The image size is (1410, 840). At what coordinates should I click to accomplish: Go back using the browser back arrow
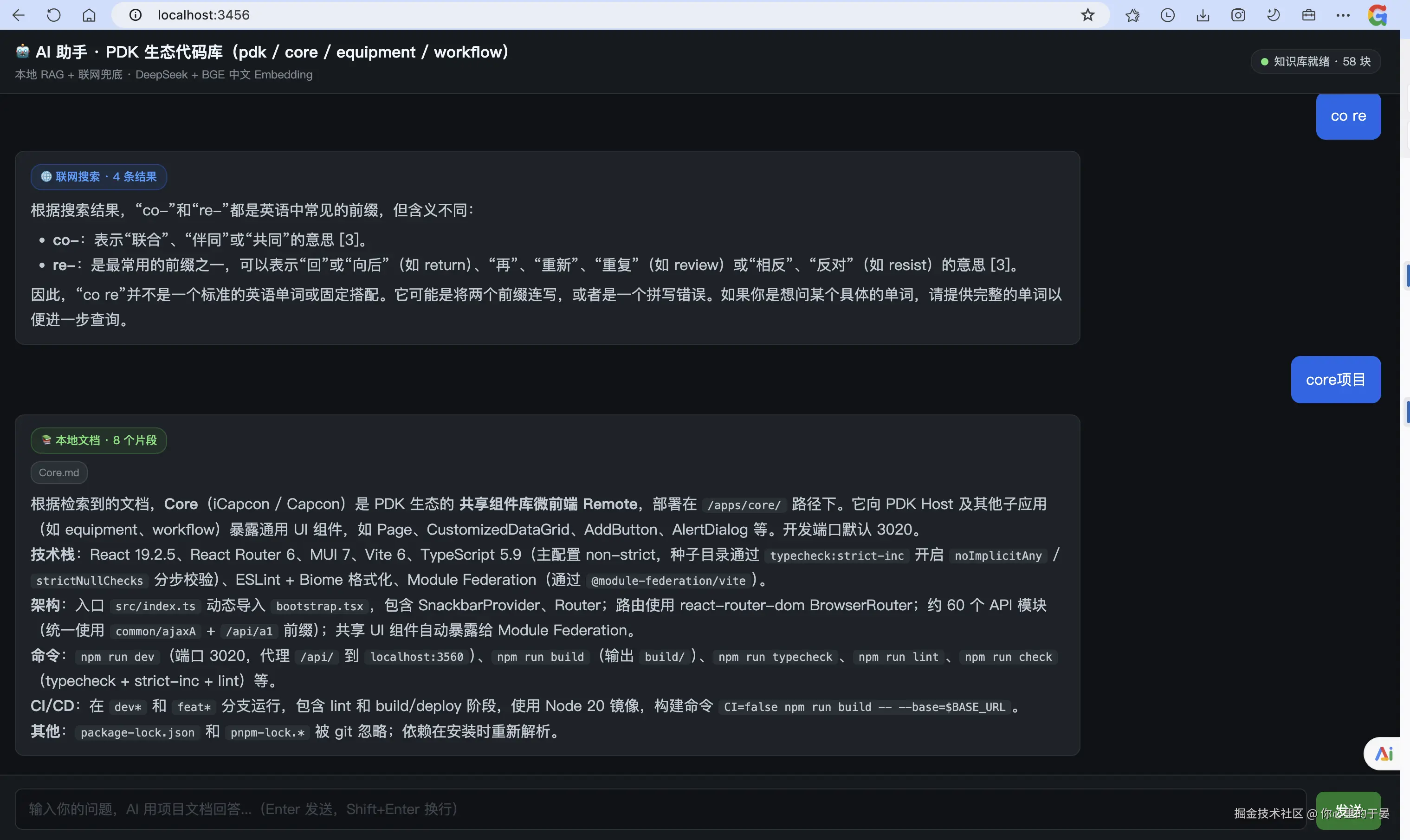pos(19,15)
